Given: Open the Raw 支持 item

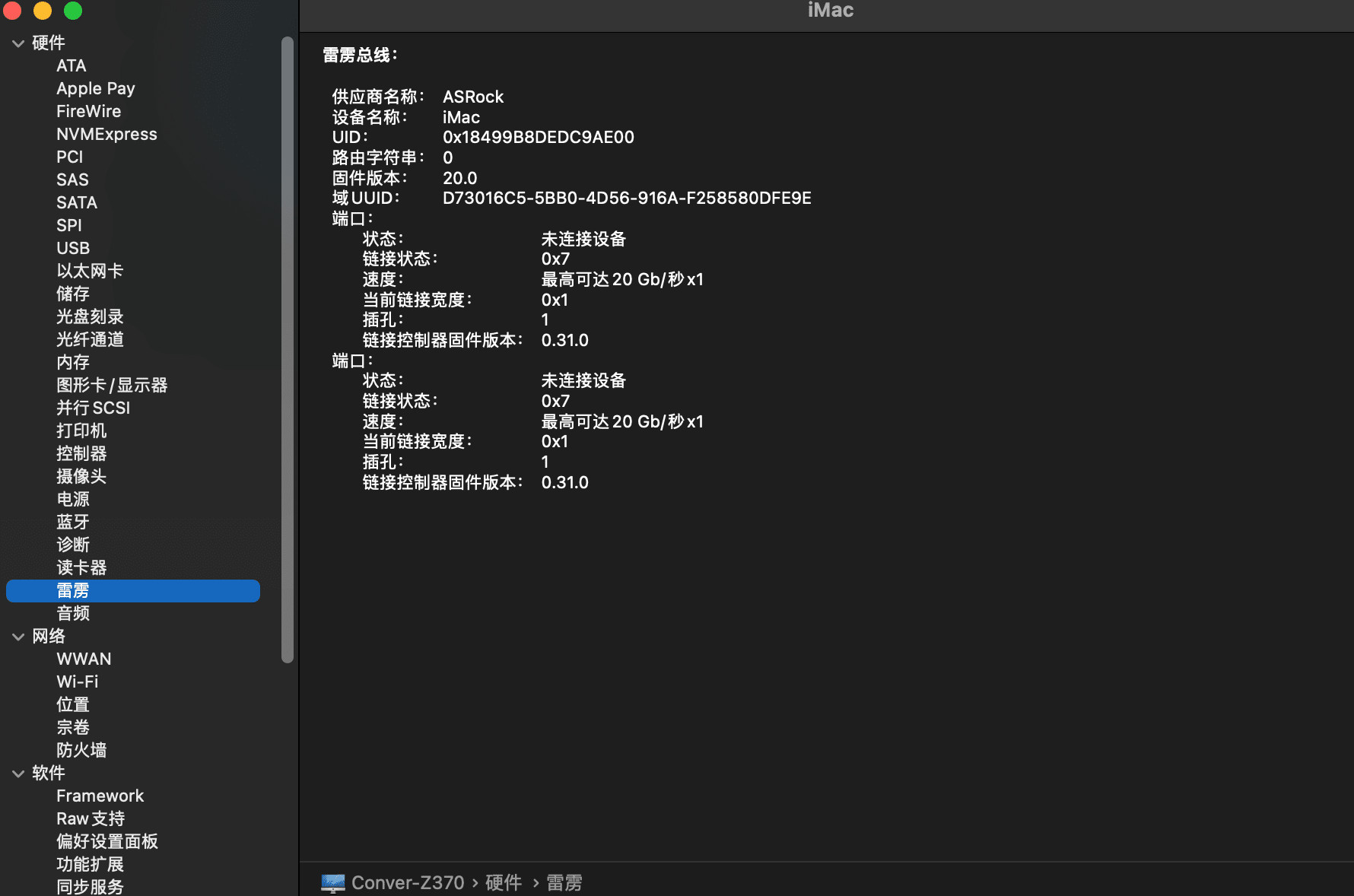Looking at the screenshot, I should pyautogui.click(x=91, y=819).
